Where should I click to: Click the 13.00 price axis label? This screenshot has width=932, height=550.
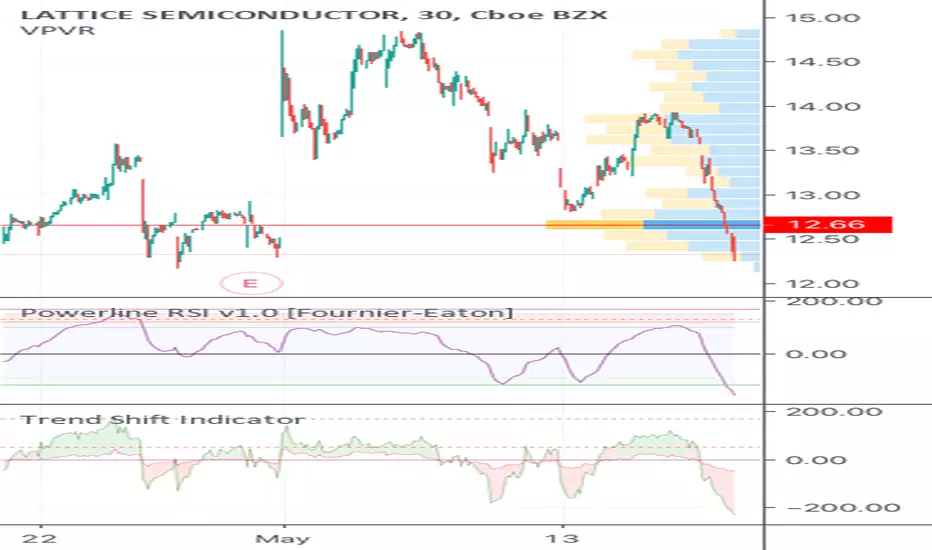[823, 195]
